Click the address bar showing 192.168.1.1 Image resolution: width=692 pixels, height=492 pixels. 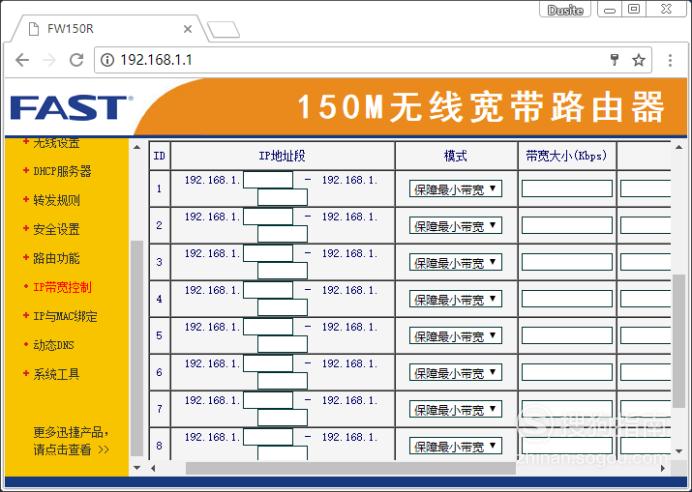click(373, 60)
